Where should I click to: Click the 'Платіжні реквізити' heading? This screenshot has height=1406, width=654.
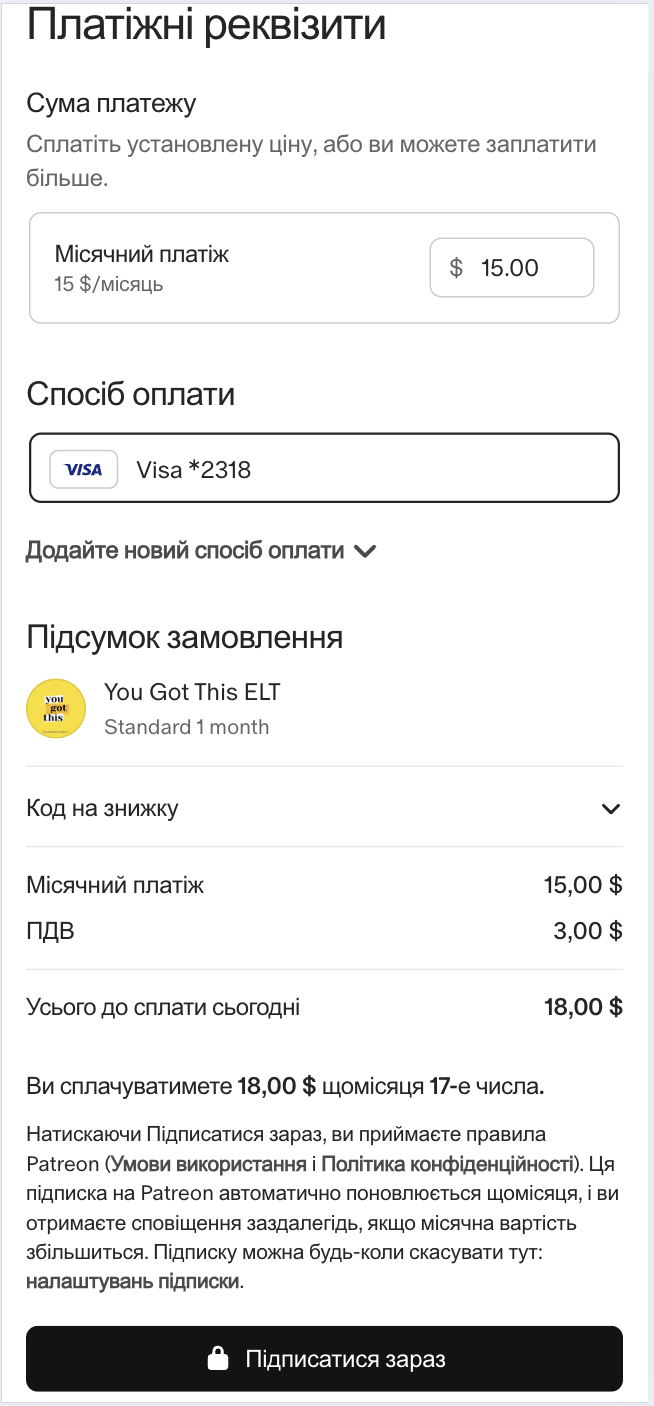pos(206,25)
